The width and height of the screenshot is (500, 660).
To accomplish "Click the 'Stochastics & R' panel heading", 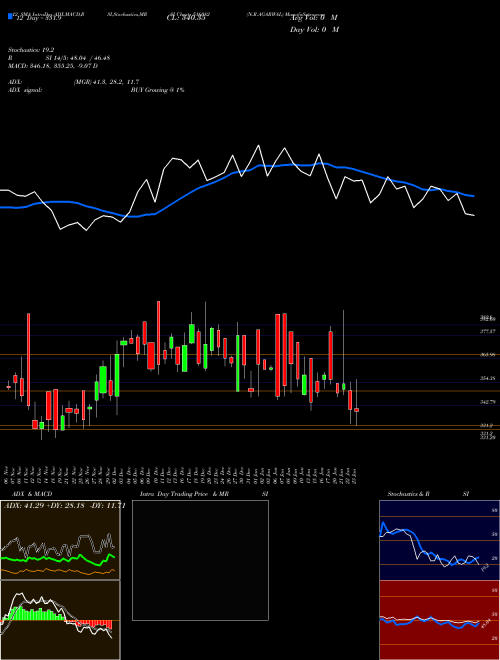I will coord(408,494).
